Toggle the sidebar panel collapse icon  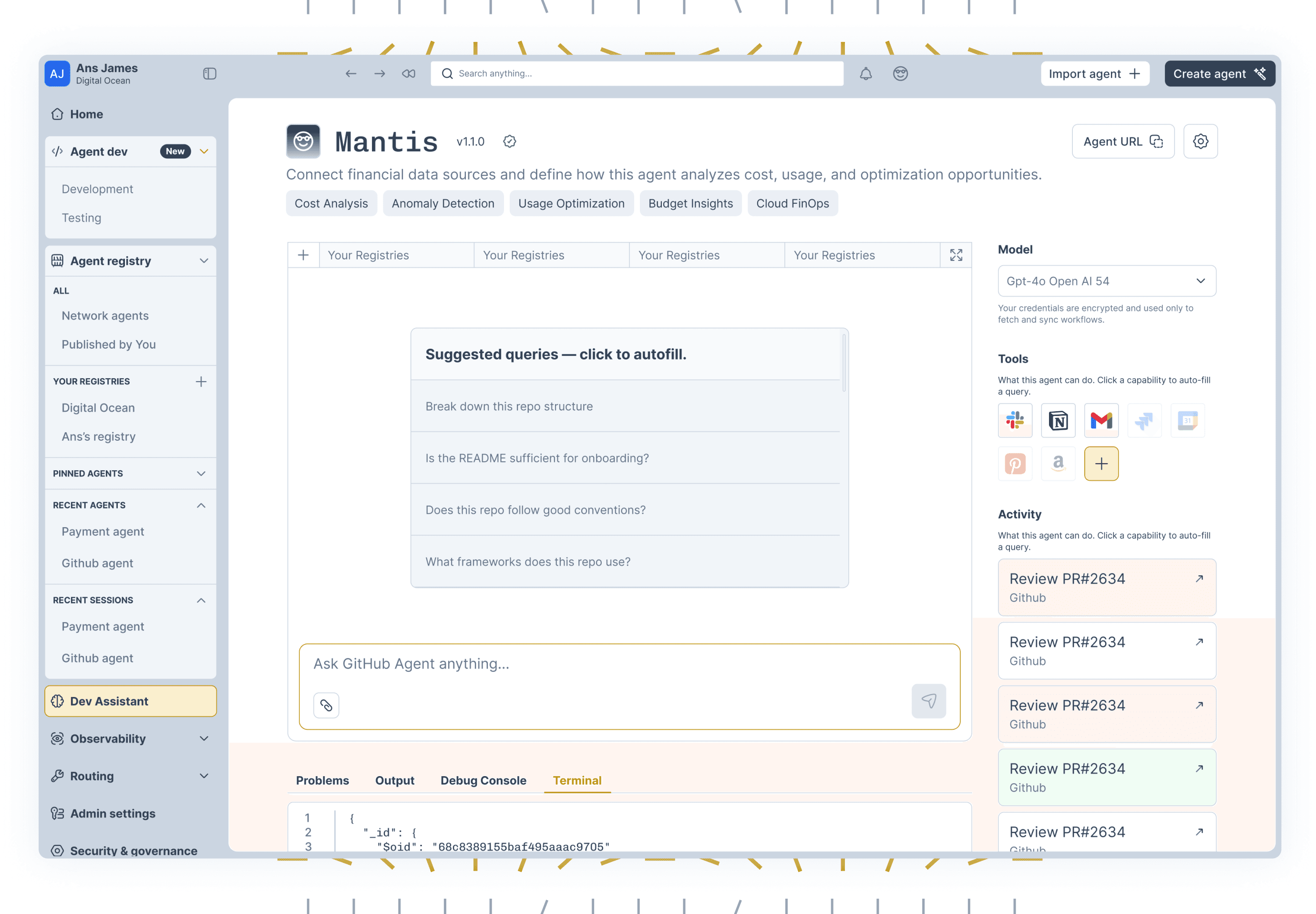tap(209, 73)
